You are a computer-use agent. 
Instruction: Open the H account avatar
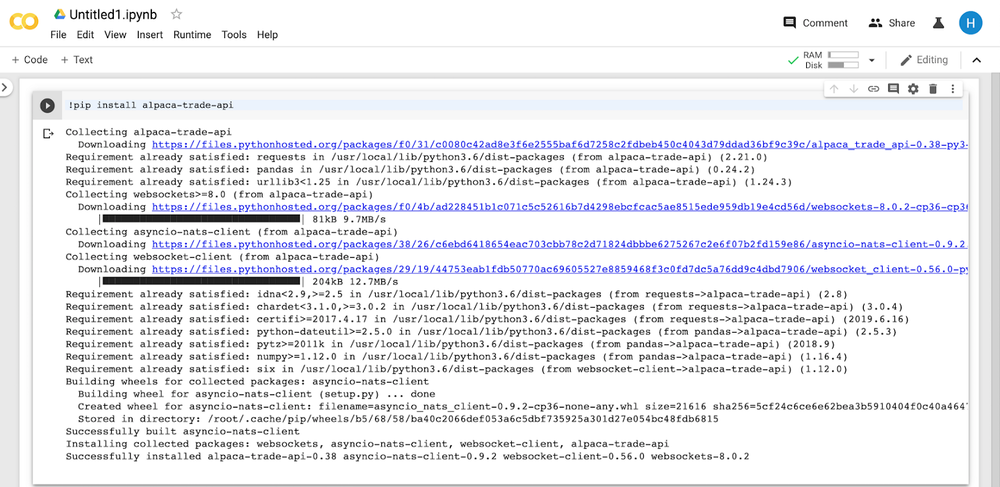tap(971, 23)
